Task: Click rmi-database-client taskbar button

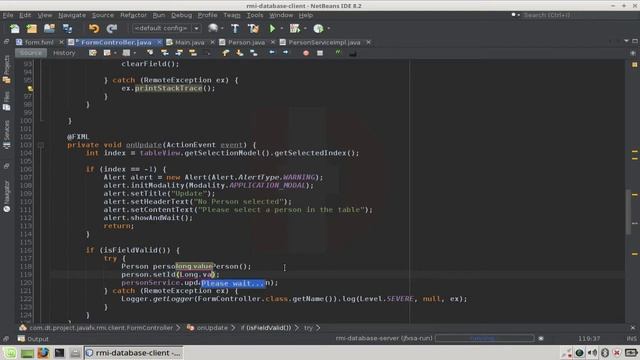Action: pos(133,353)
